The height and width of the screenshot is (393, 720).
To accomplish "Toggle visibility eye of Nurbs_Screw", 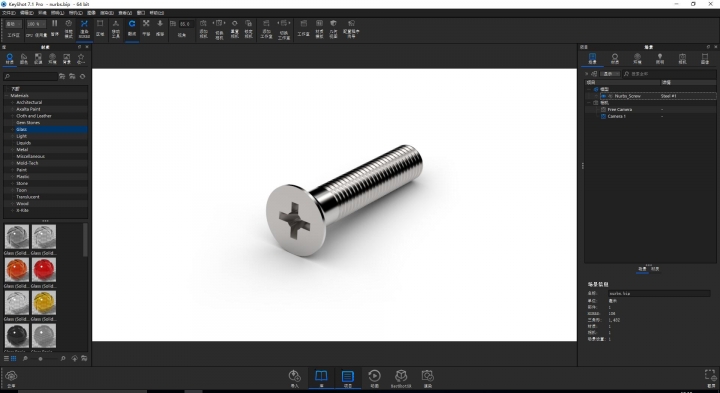I will click(x=603, y=96).
